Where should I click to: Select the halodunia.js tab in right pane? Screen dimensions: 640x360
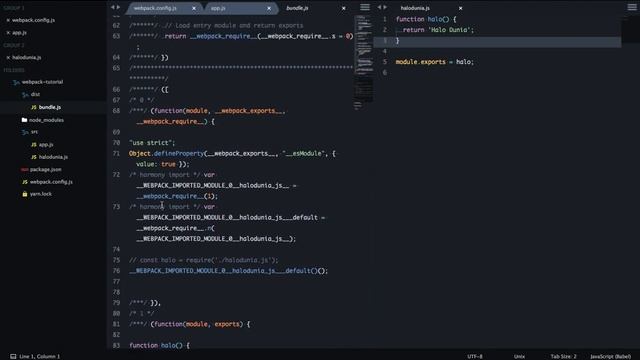coord(415,8)
